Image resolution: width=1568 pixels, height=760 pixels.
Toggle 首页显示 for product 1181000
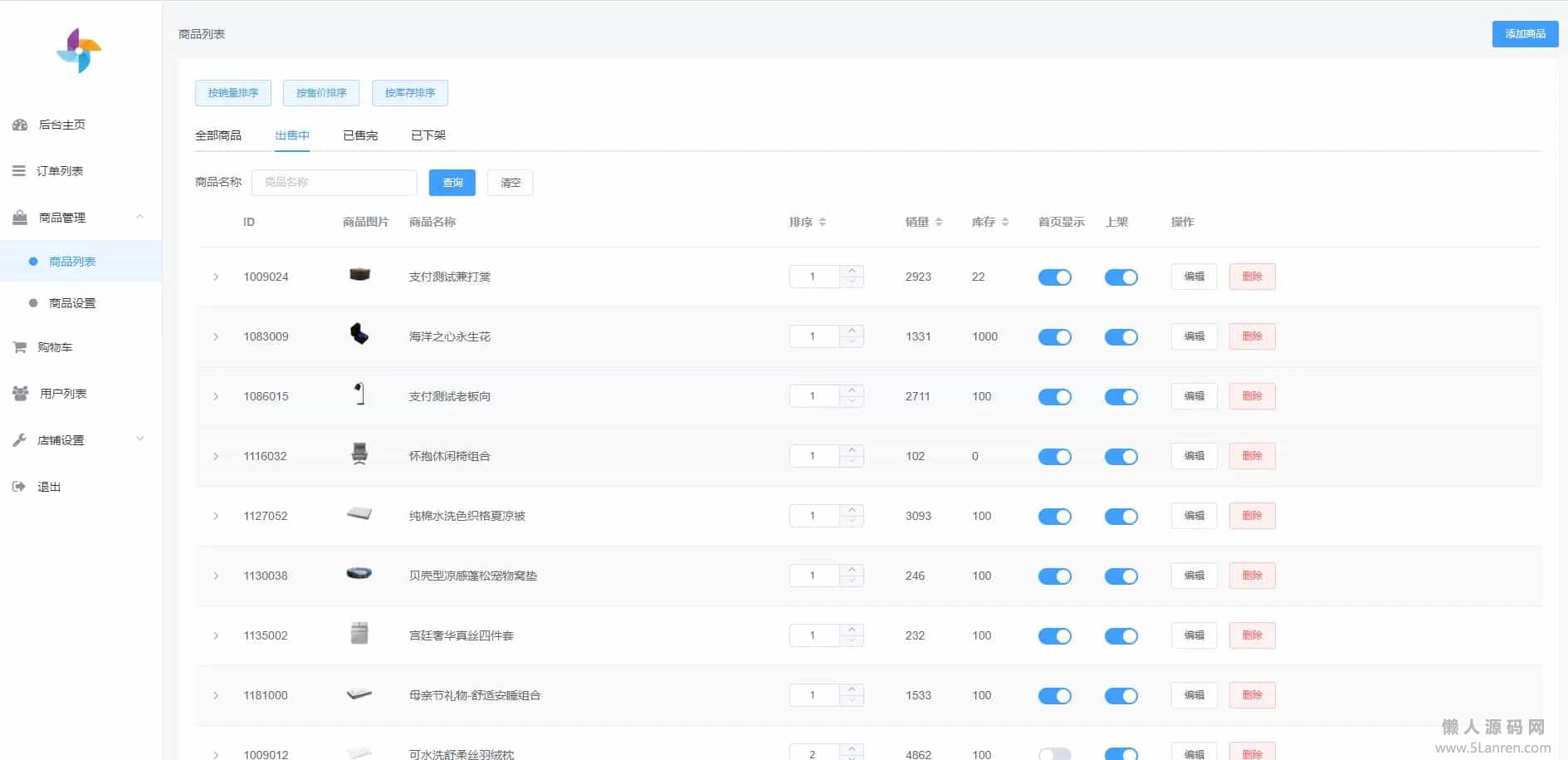point(1054,696)
